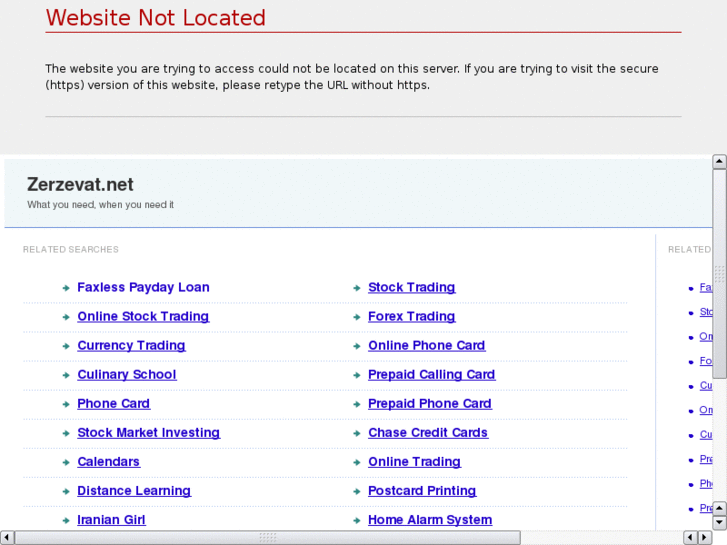Click the arrow bullet beside Currency Trading
Image resolution: width=727 pixels, height=545 pixels.
point(66,346)
